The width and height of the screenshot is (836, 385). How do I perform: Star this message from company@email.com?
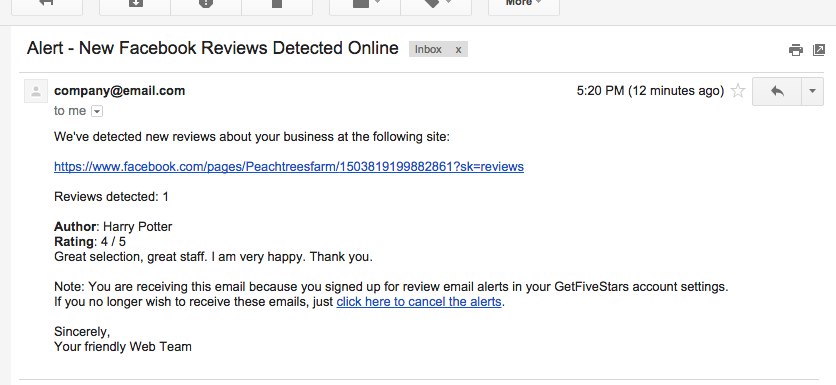click(x=738, y=91)
